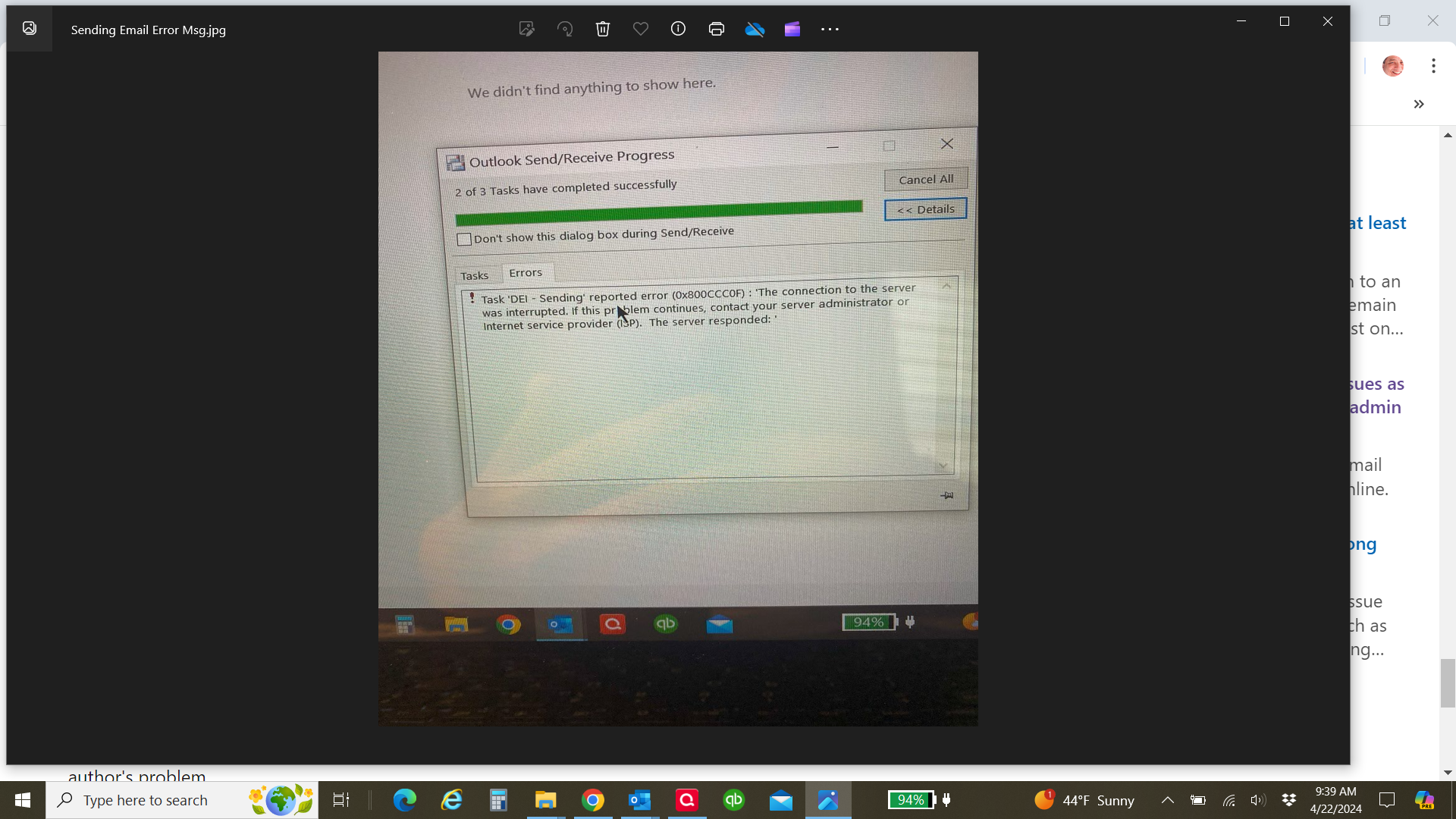
Task: Launch Microsoft Edge from the taskbar
Action: tap(405, 800)
